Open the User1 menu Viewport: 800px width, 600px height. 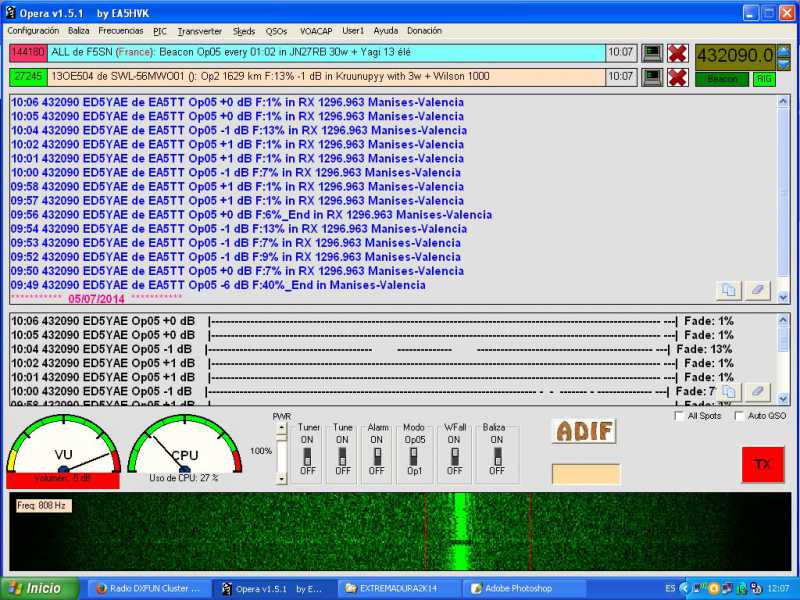tap(353, 31)
